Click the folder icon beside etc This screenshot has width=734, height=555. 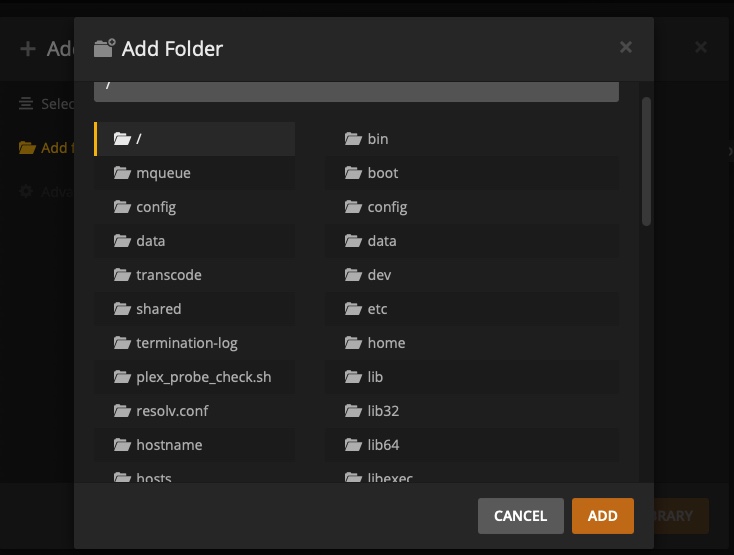point(353,309)
